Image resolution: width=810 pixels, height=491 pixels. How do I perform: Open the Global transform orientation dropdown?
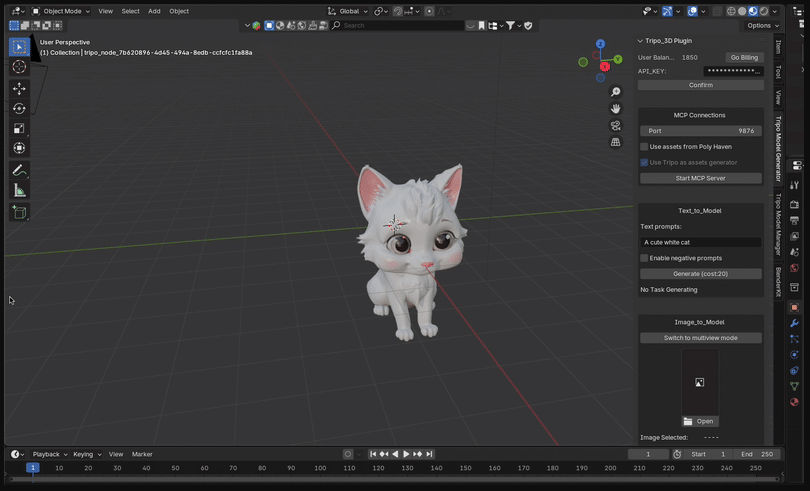pos(348,11)
